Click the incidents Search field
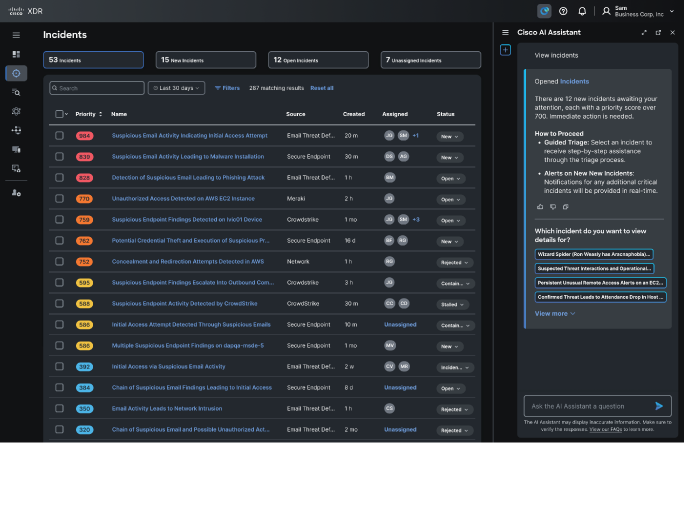The height and width of the screenshot is (513, 684). (98, 88)
